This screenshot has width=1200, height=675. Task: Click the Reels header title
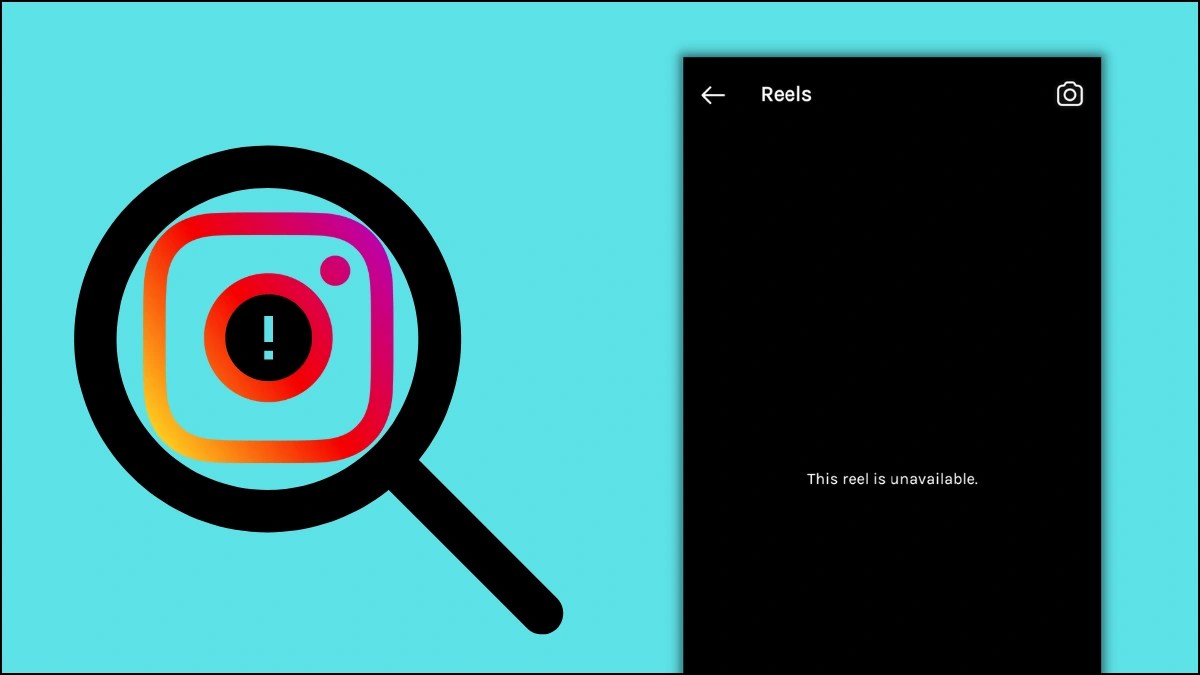pyautogui.click(x=786, y=94)
